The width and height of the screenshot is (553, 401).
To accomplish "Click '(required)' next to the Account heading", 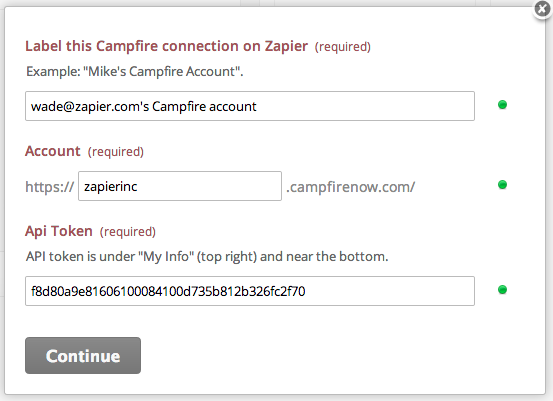I will coord(116,152).
